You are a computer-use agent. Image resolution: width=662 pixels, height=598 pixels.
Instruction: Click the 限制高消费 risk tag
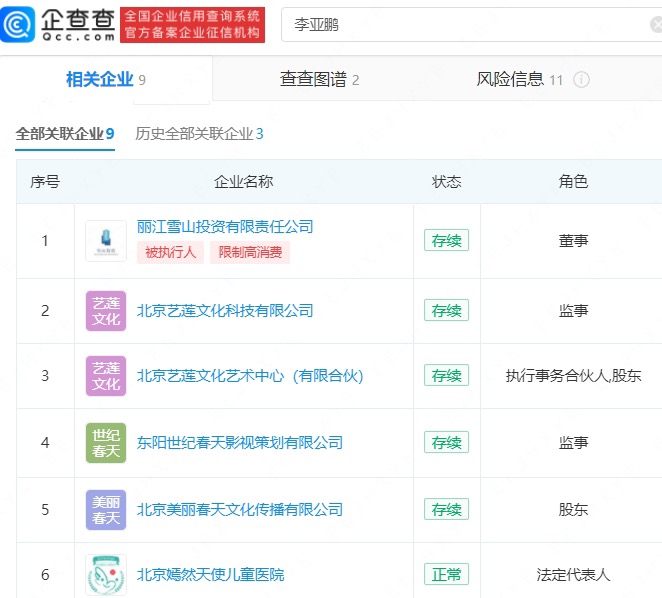point(250,253)
